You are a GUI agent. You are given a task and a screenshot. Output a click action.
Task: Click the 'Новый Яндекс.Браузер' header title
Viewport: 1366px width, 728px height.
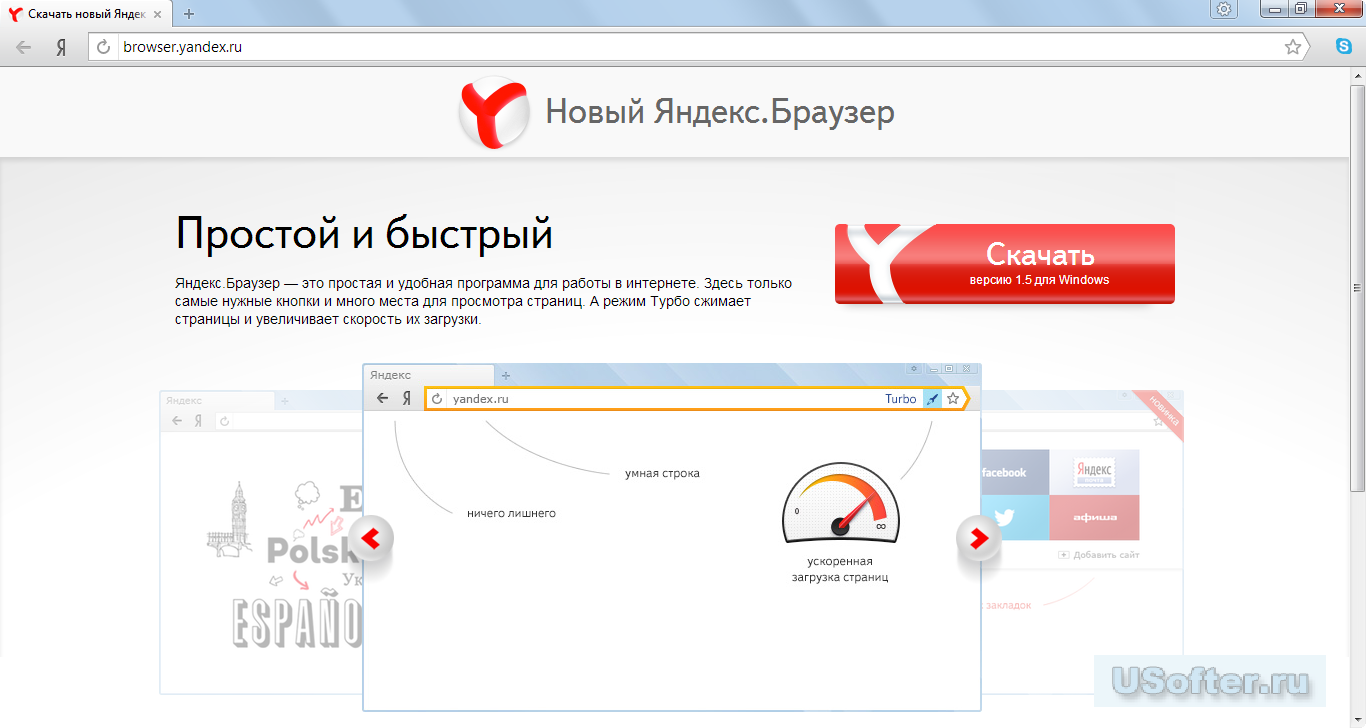point(720,112)
